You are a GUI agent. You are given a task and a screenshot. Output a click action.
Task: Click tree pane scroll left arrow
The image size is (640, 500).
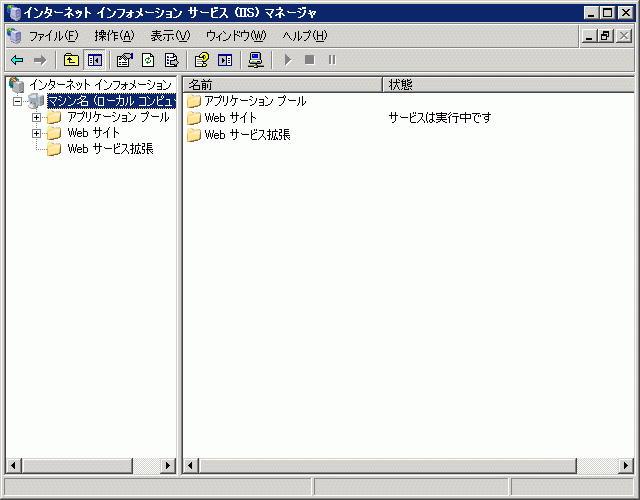pyautogui.click(x=13, y=465)
